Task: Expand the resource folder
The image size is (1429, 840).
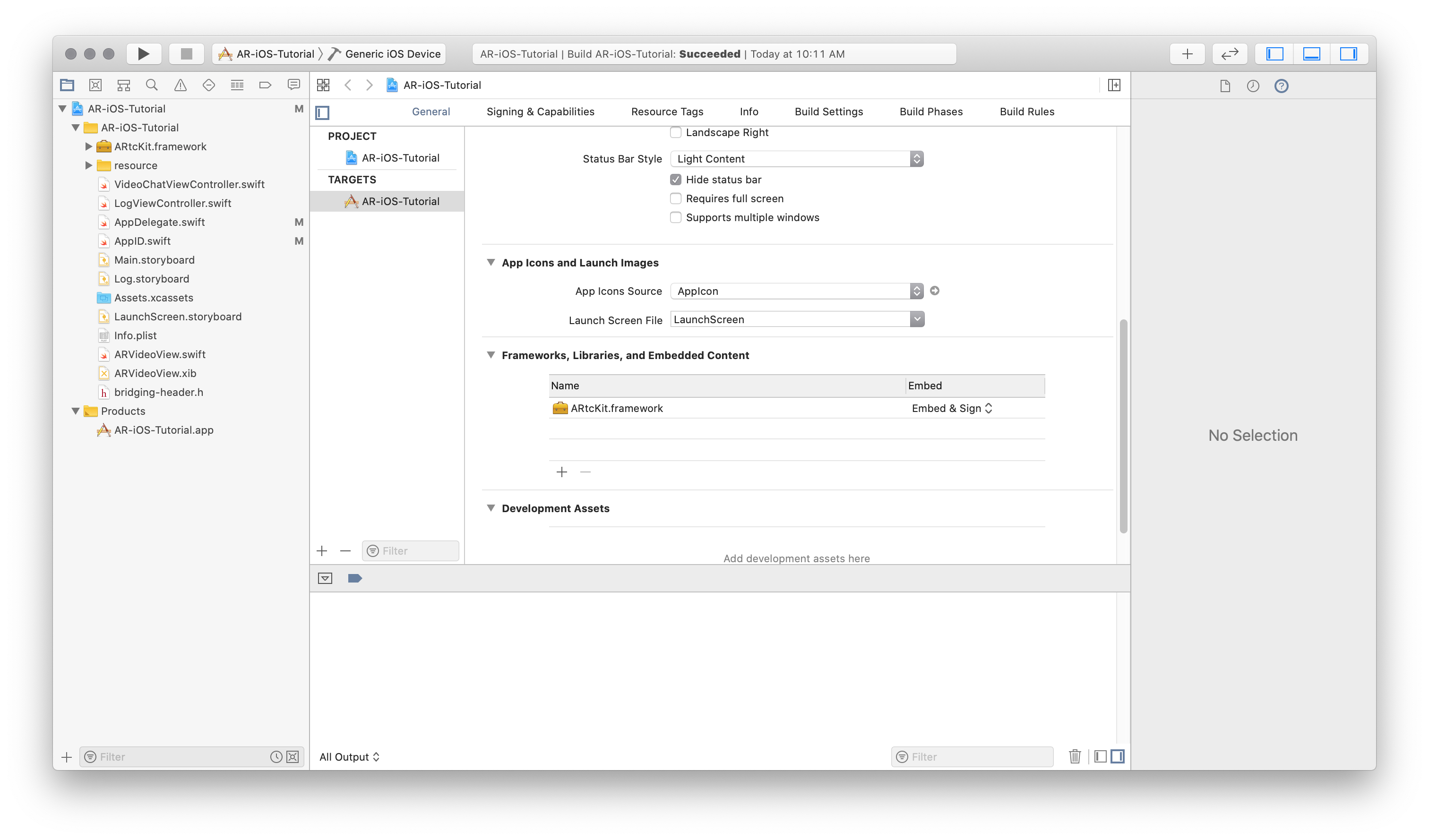Action: (88, 165)
